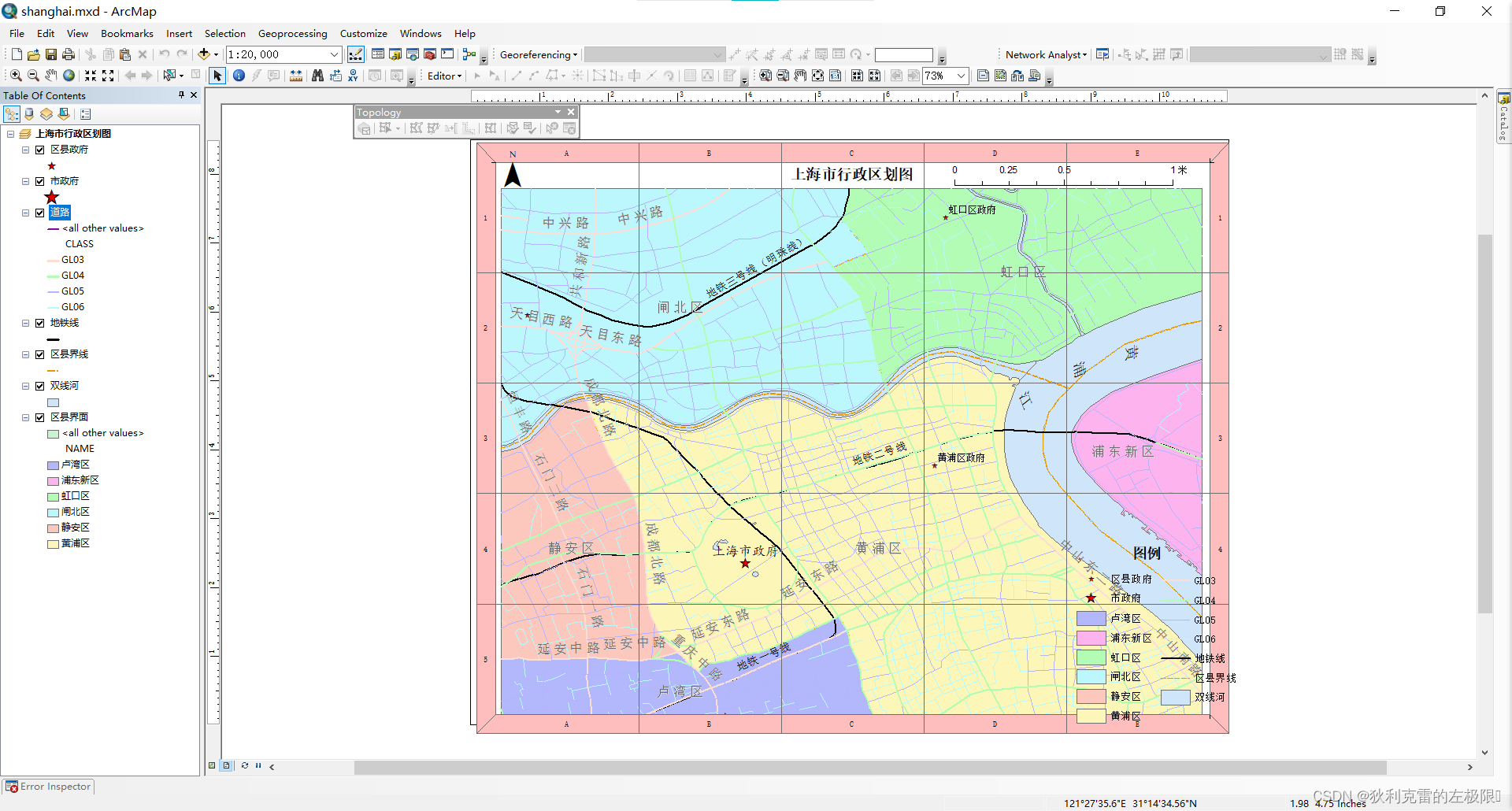
Task: Collapse the 区县界面 layer tree node
Action: click(24, 417)
